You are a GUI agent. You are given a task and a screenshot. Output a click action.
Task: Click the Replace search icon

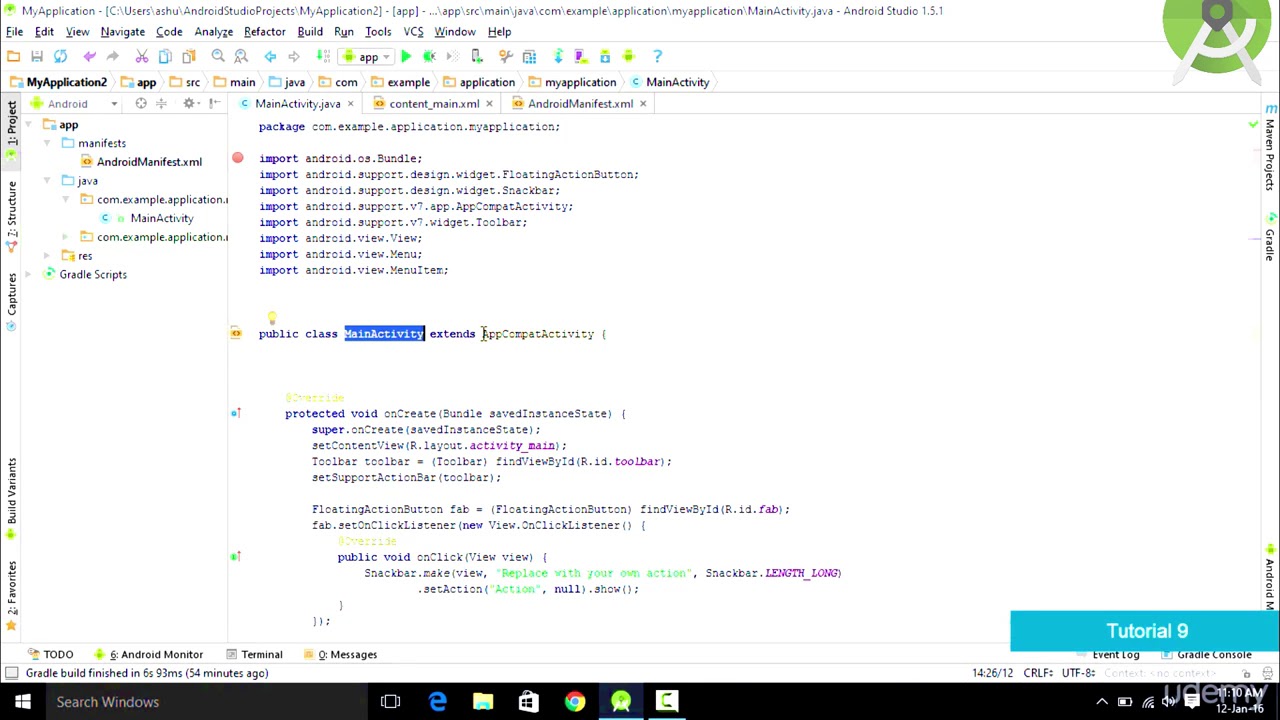pyautogui.click(x=241, y=57)
